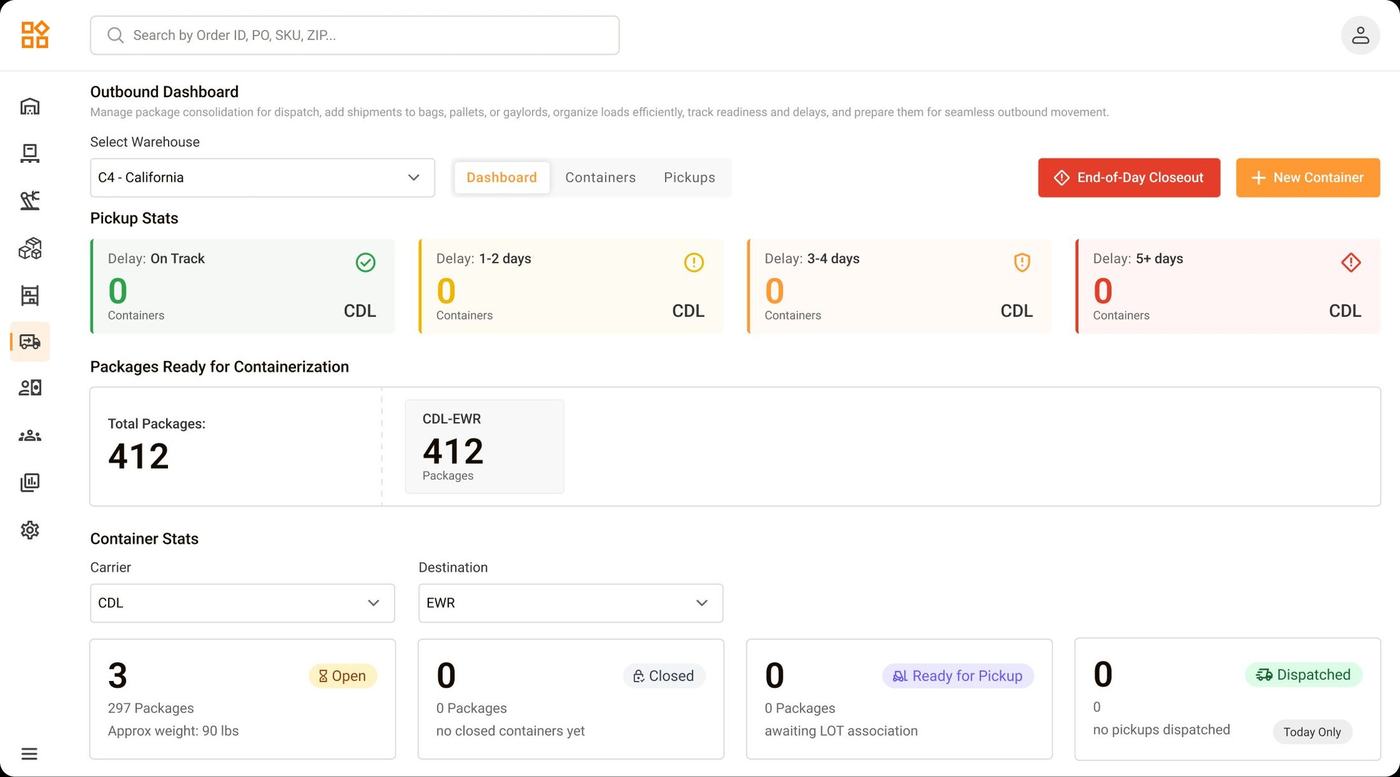Open the robotic arm conveyor sidebar icon
1400x777 pixels.
(x=30, y=200)
